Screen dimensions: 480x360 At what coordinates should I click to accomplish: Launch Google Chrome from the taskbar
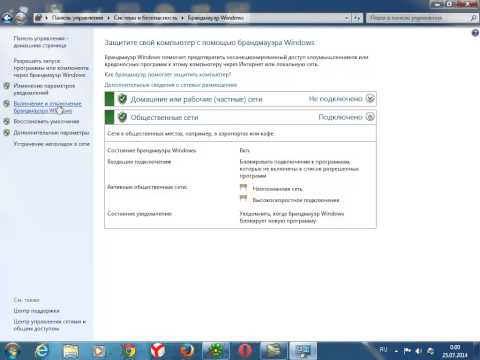coord(129,351)
